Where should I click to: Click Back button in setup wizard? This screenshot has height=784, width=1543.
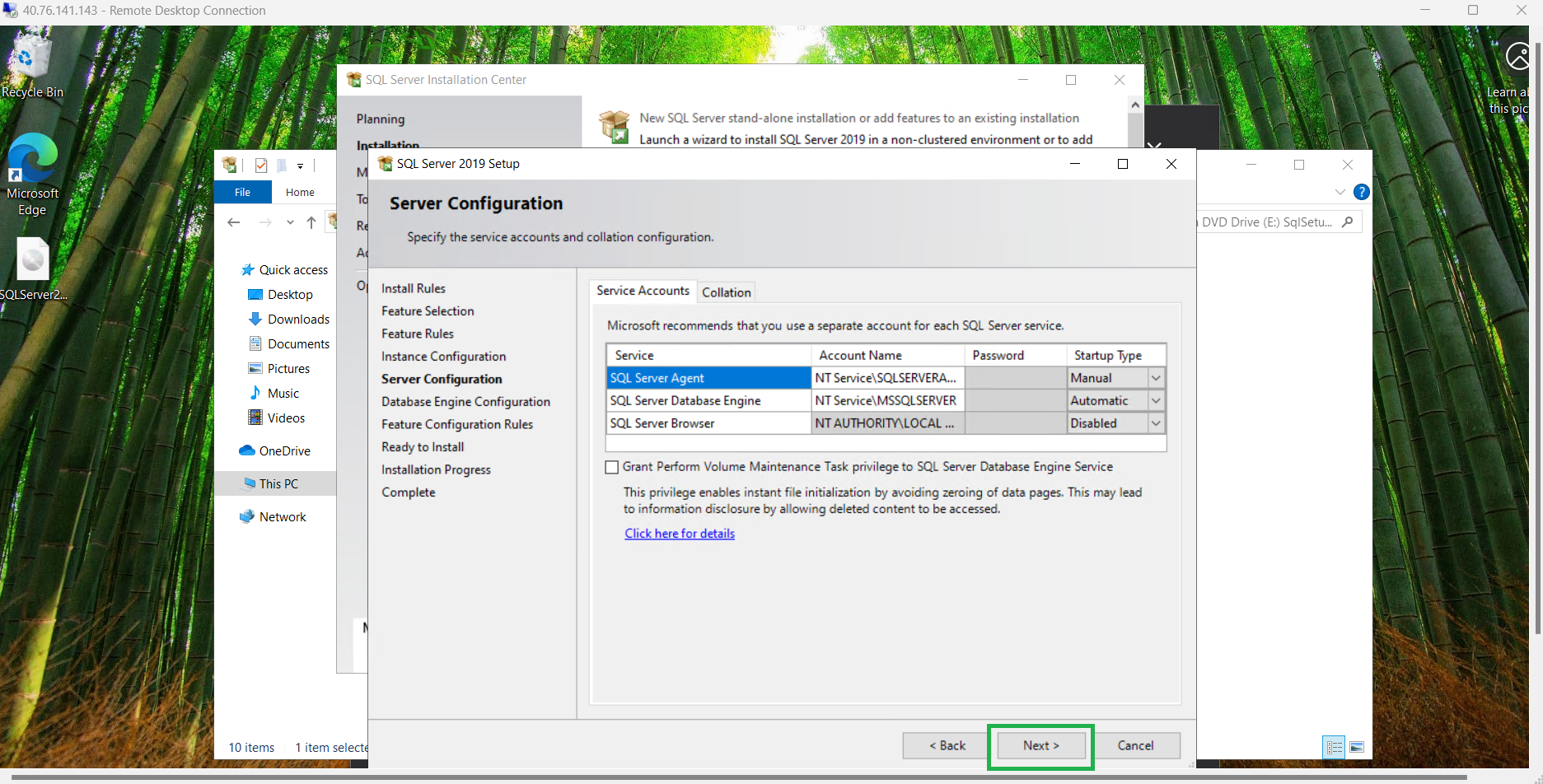click(947, 745)
